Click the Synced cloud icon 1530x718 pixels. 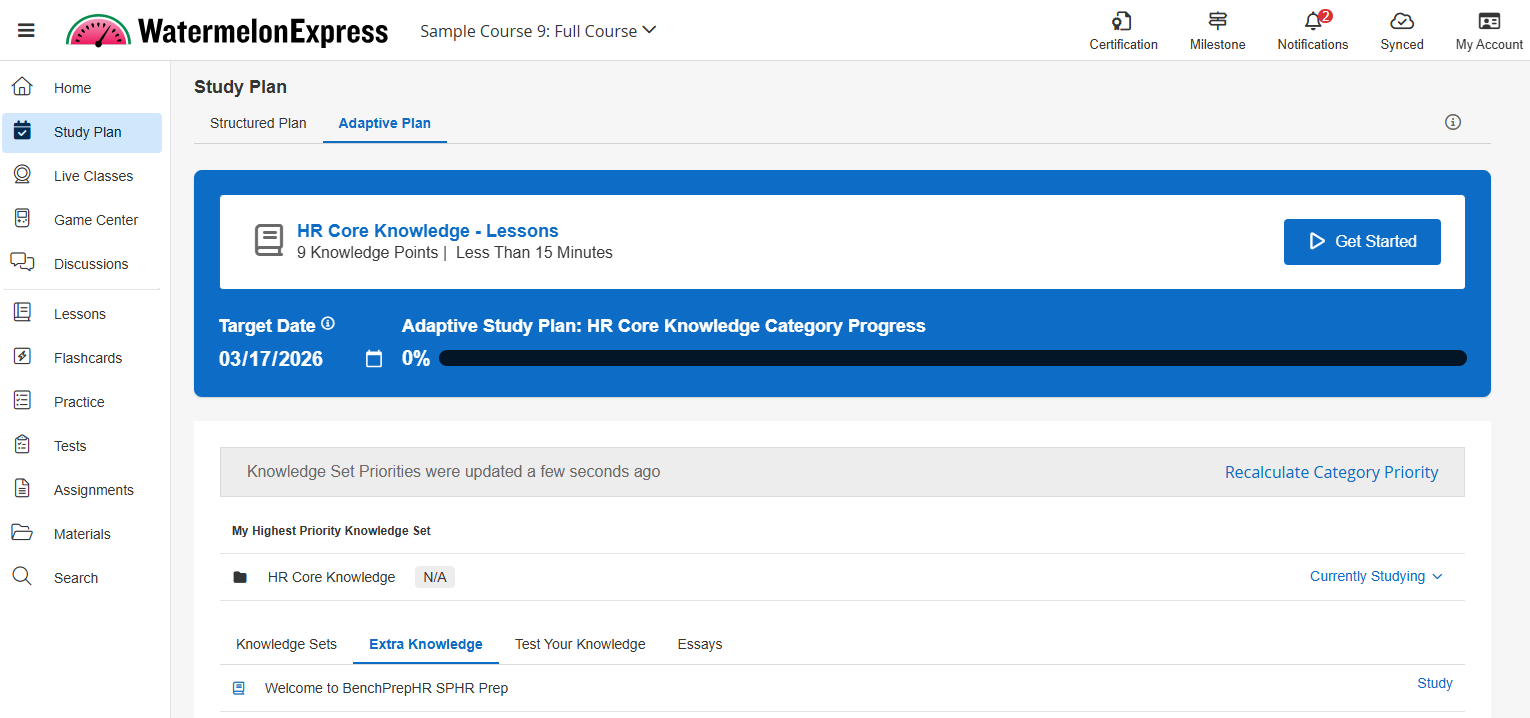click(x=1401, y=22)
